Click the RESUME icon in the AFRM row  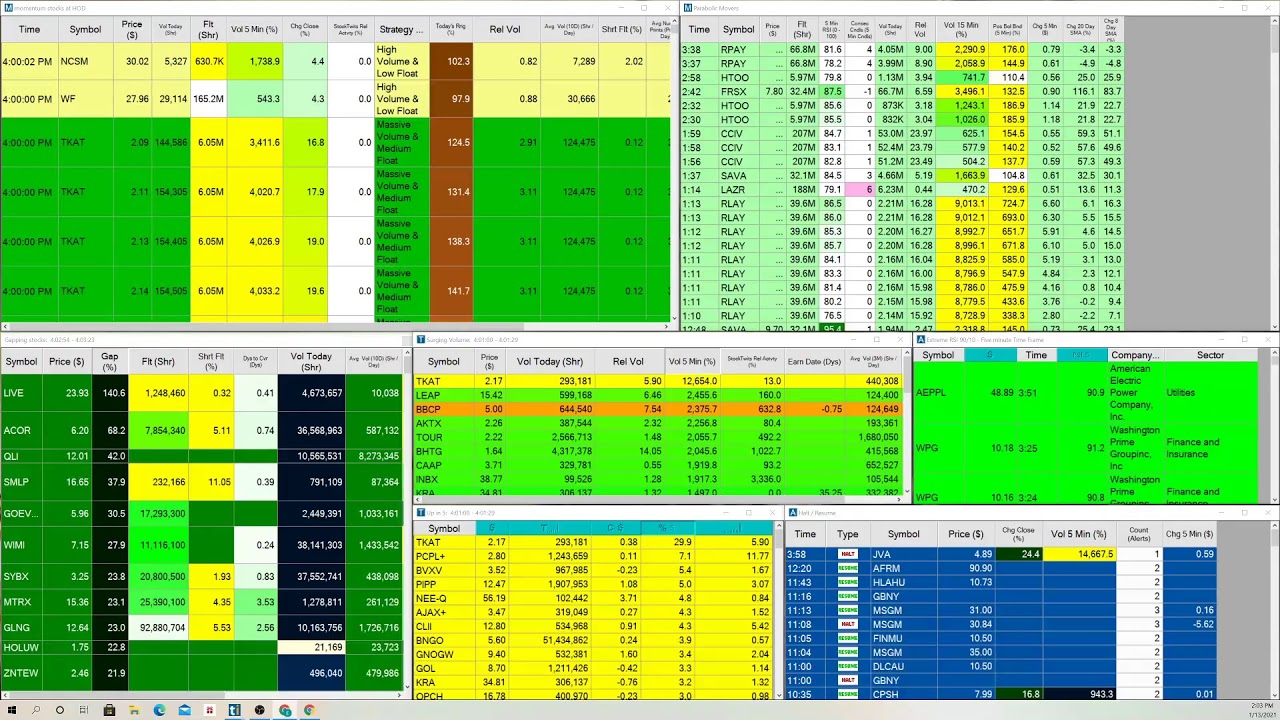[x=848, y=568]
